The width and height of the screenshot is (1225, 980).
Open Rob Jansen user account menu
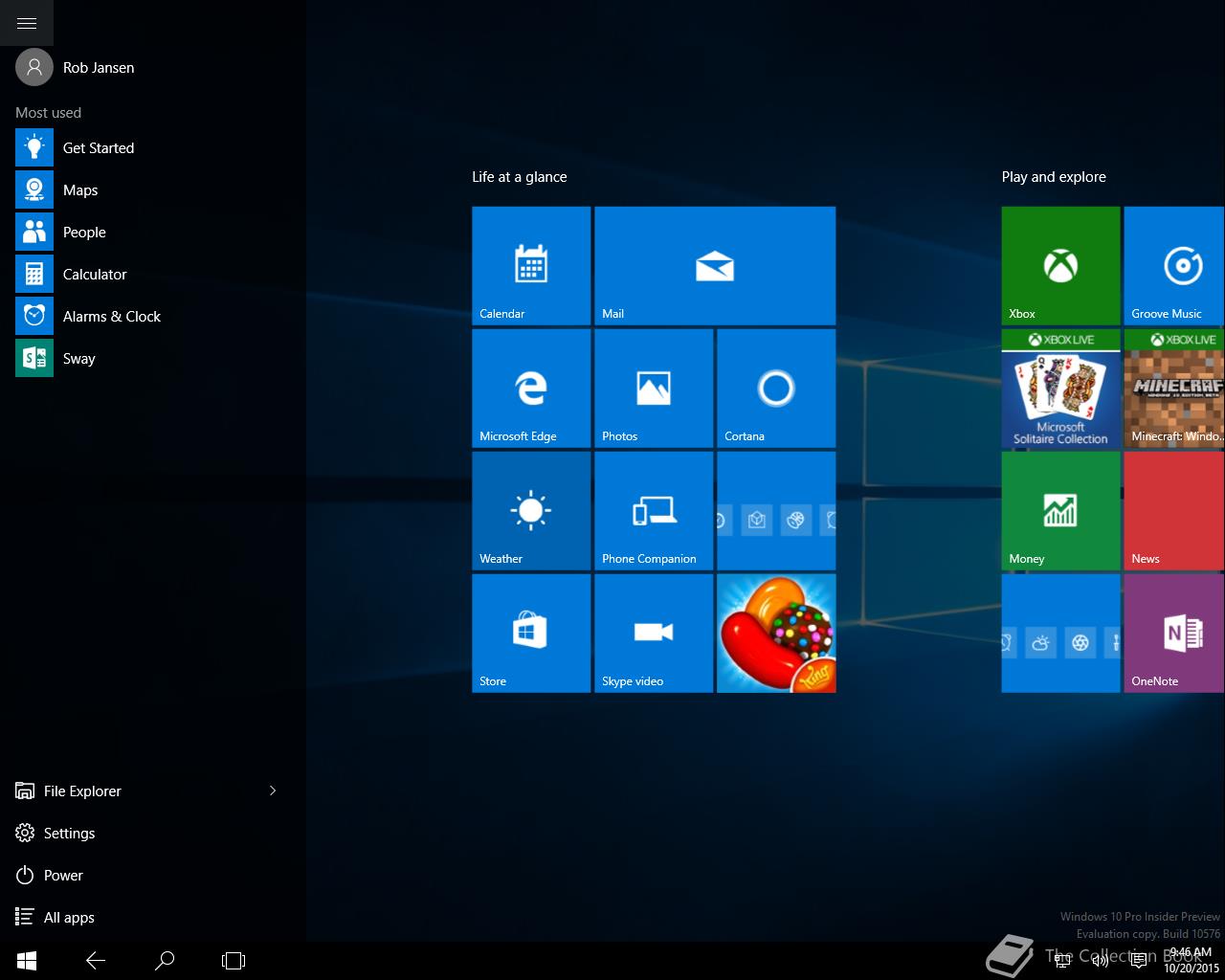pos(76,67)
